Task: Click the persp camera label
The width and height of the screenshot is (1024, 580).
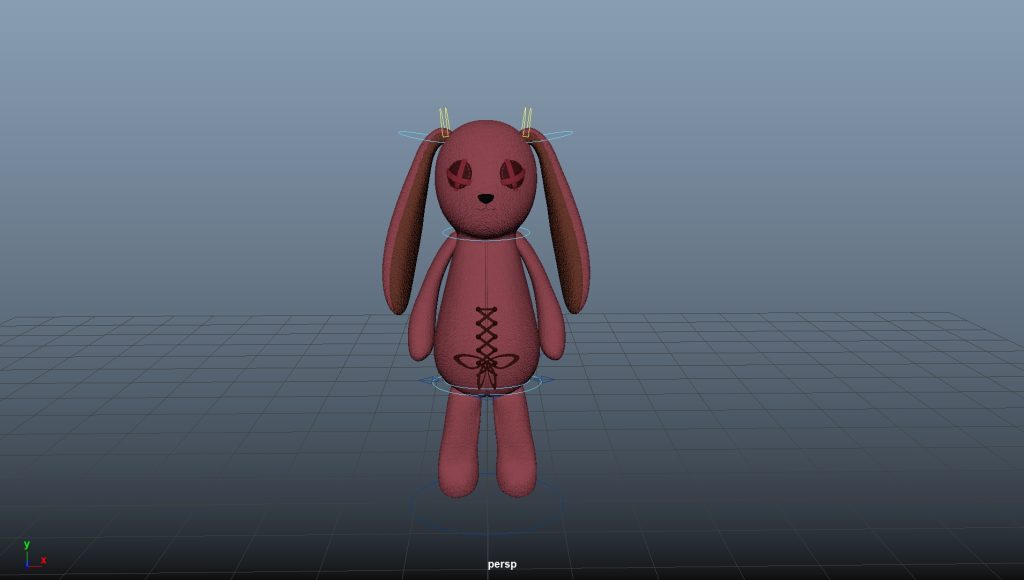Action: click(502, 564)
